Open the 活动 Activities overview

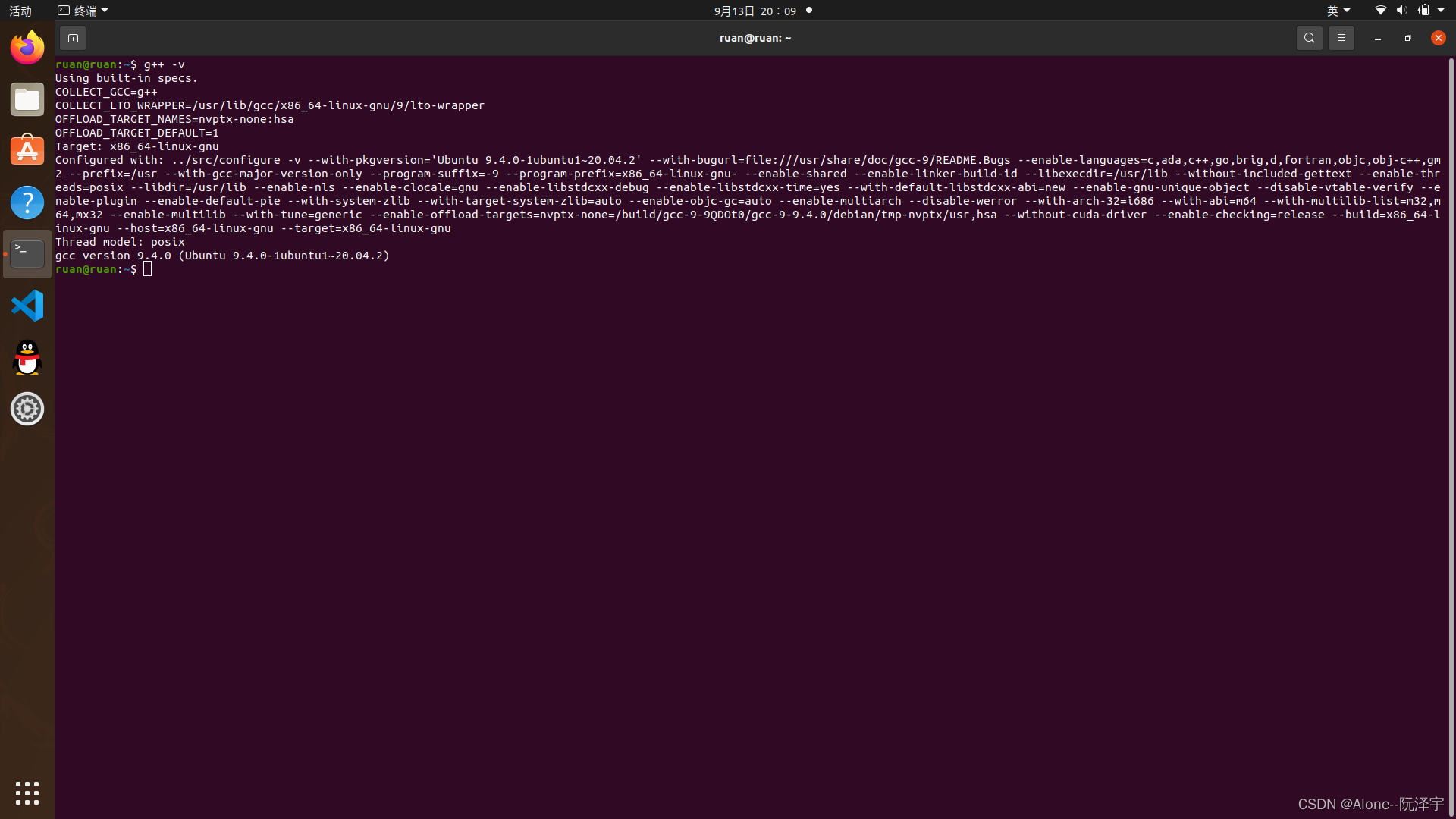[20, 11]
